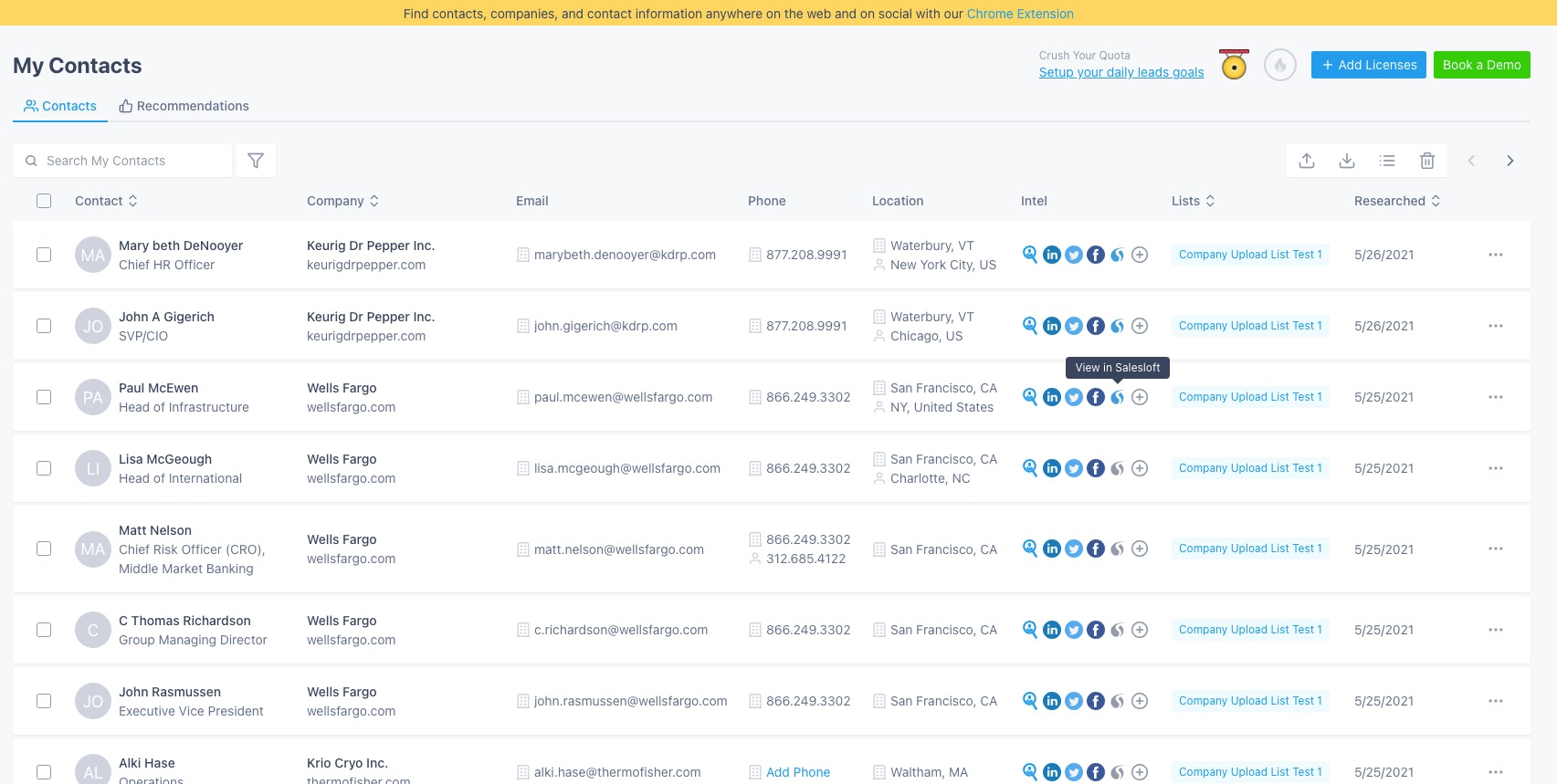
Task: Click the add-to-list toolbar icon
Action: tap(1387, 161)
